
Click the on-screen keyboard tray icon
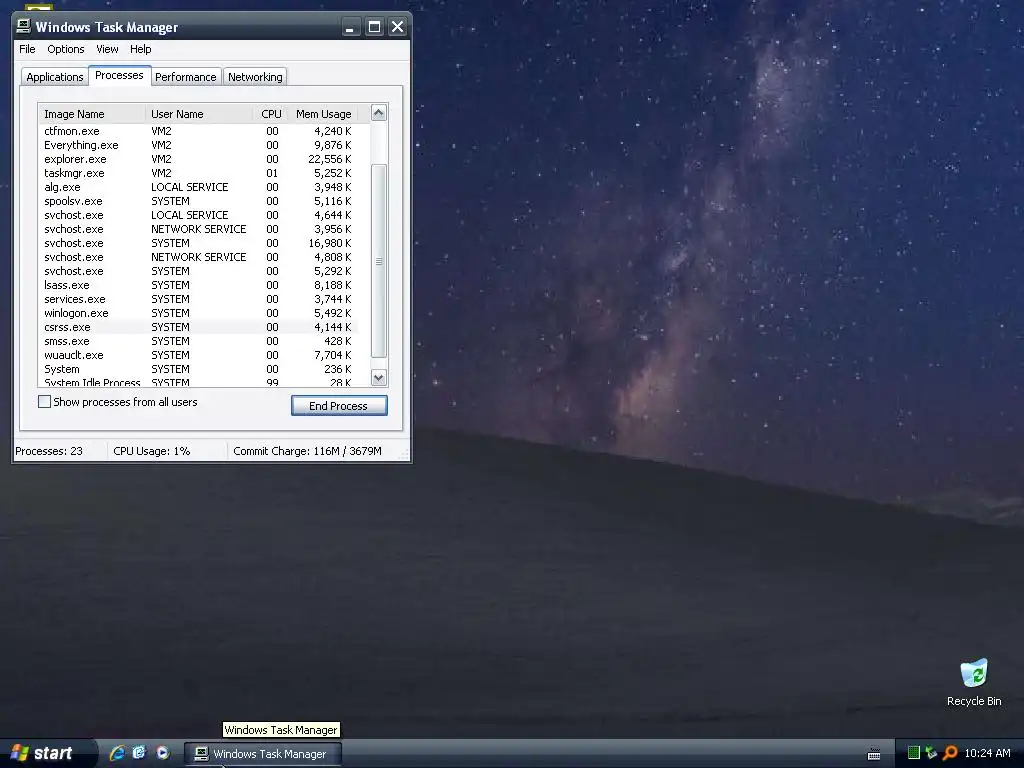pyautogui.click(x=874, y=754)
